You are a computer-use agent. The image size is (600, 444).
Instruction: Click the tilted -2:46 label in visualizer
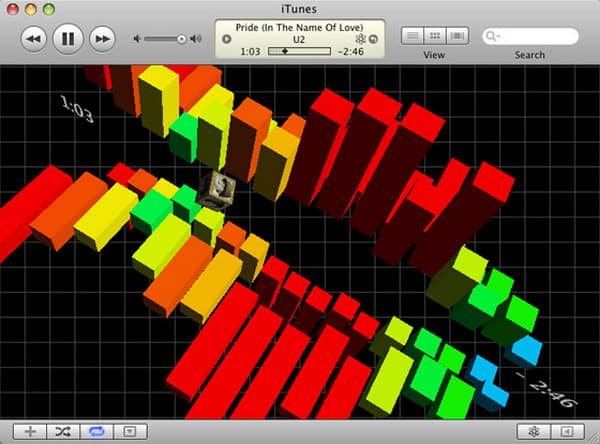click(x=548, y=389)
